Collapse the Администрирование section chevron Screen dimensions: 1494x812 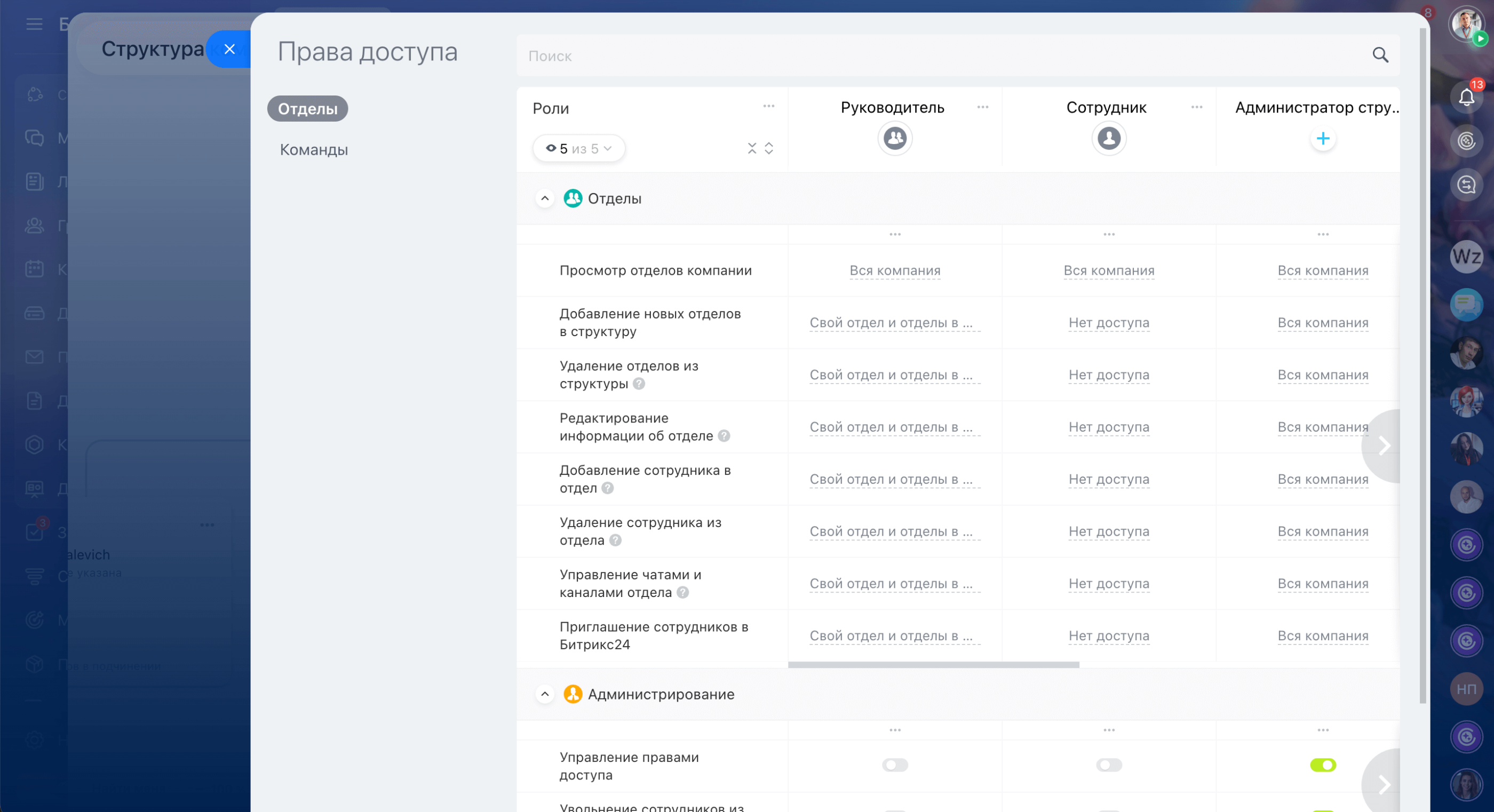pyautogui.click(x=544, y=694)
